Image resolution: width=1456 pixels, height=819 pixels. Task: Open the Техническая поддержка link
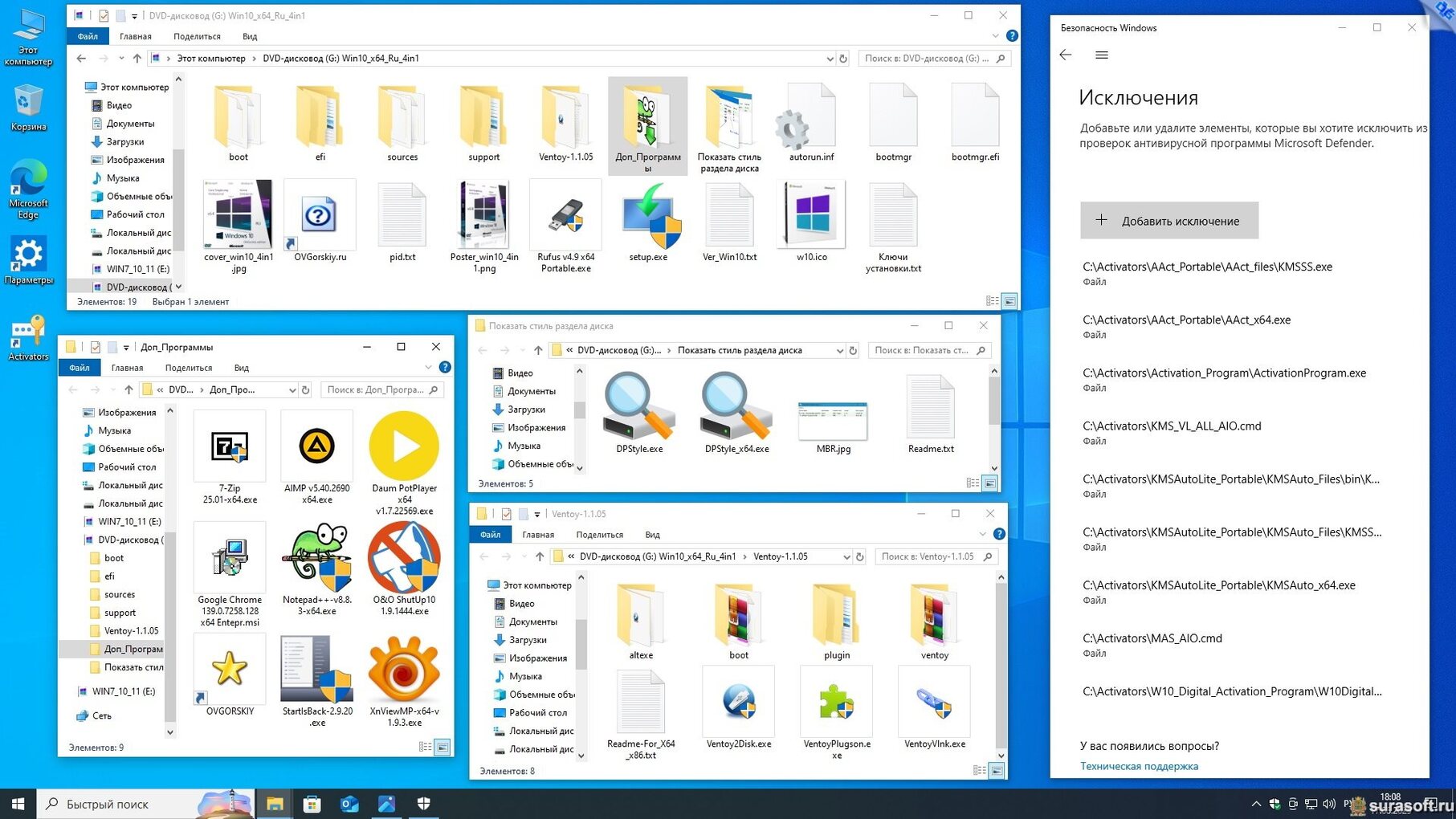1139,766
